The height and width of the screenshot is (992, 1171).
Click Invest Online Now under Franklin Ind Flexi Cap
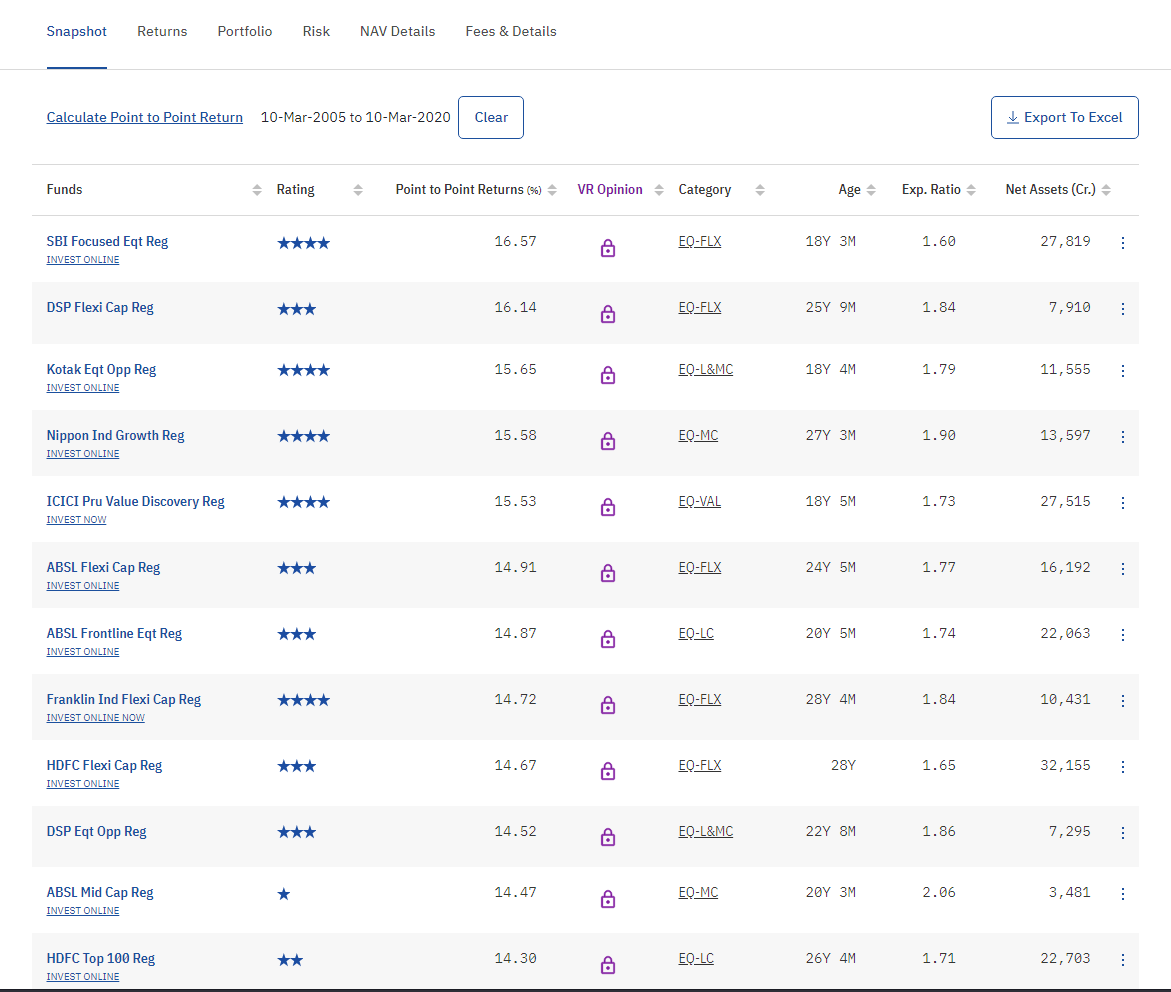pyautogui.click(x=96, y=718)
